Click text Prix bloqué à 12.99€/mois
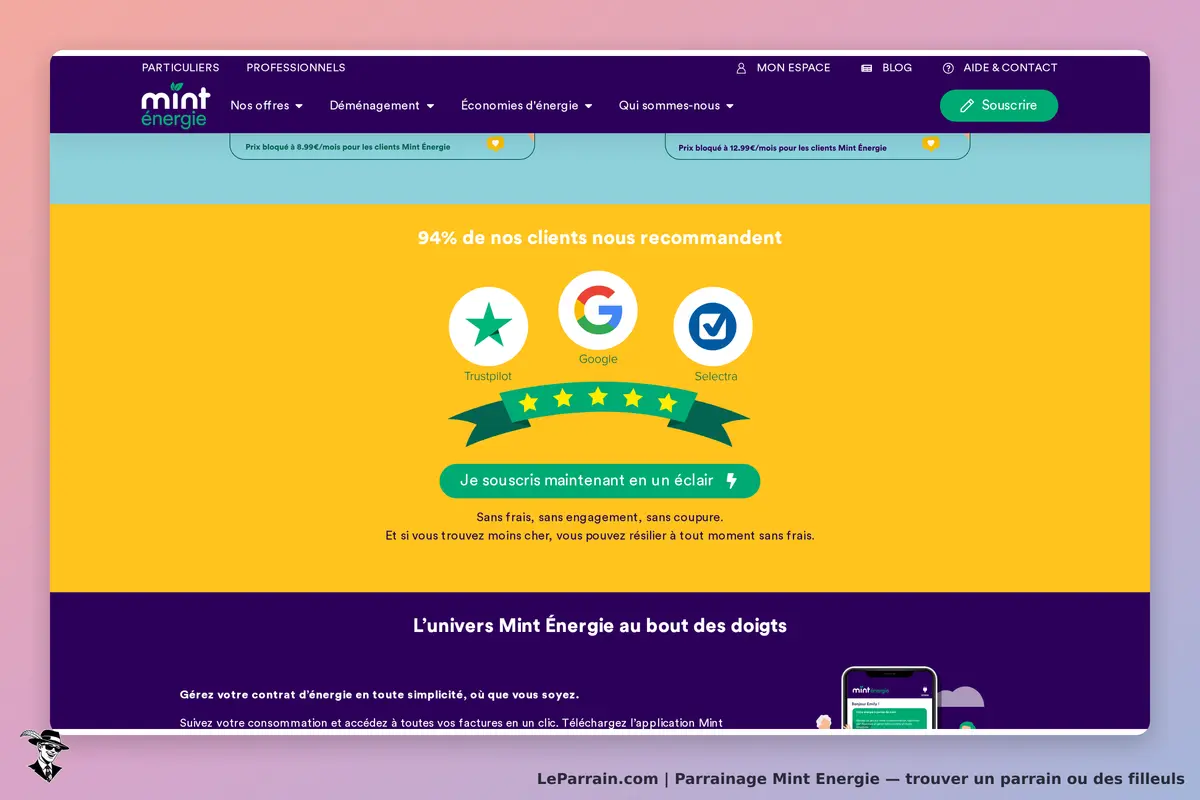 click(x=782, y=148)
